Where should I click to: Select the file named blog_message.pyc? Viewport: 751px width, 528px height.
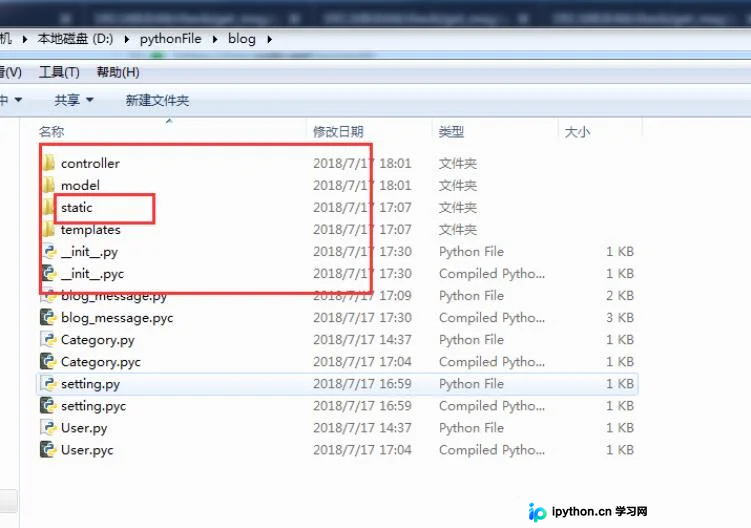117,318
